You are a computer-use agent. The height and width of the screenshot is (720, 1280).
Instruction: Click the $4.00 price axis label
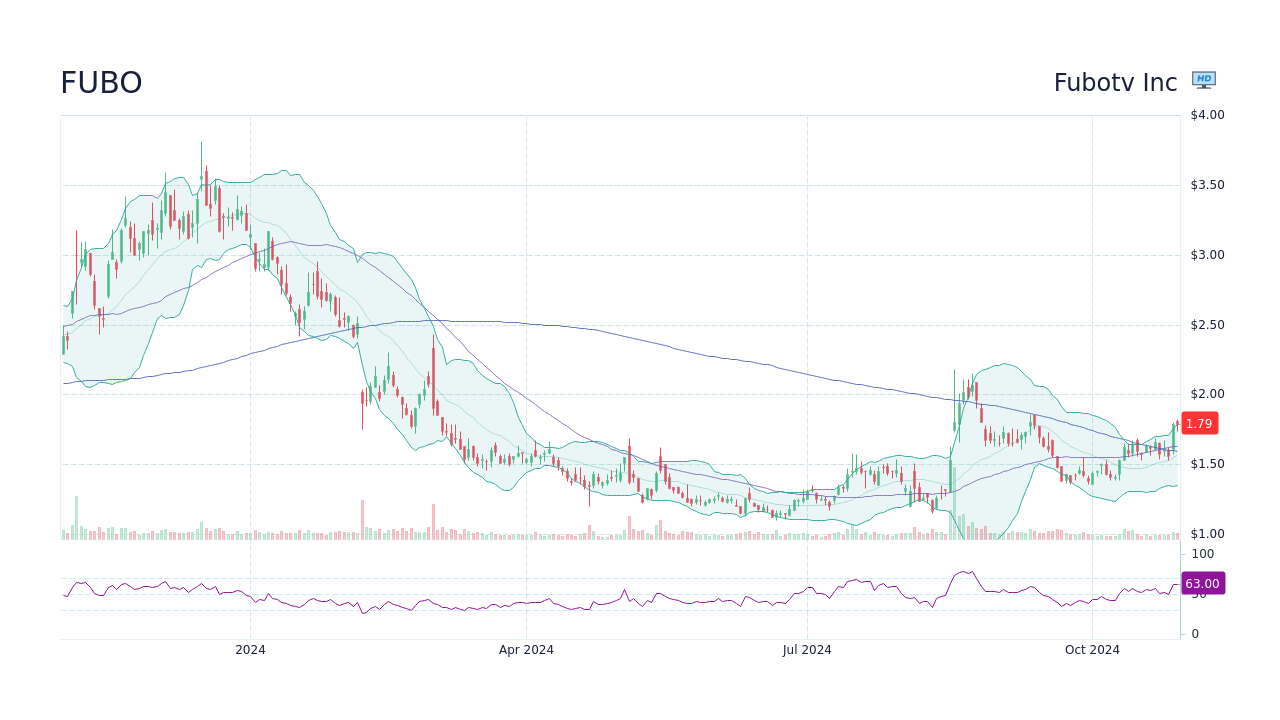point(1207,115)
